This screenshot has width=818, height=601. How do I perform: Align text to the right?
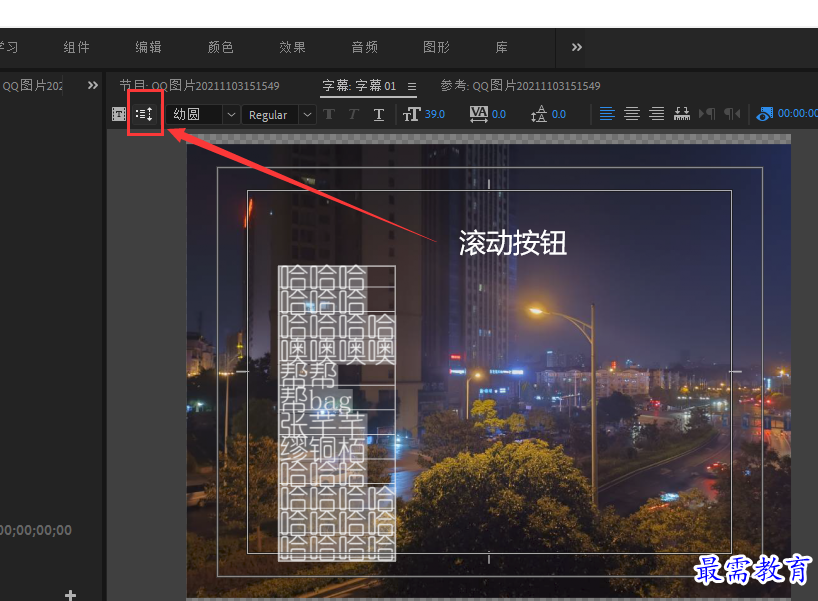(657, 113)
